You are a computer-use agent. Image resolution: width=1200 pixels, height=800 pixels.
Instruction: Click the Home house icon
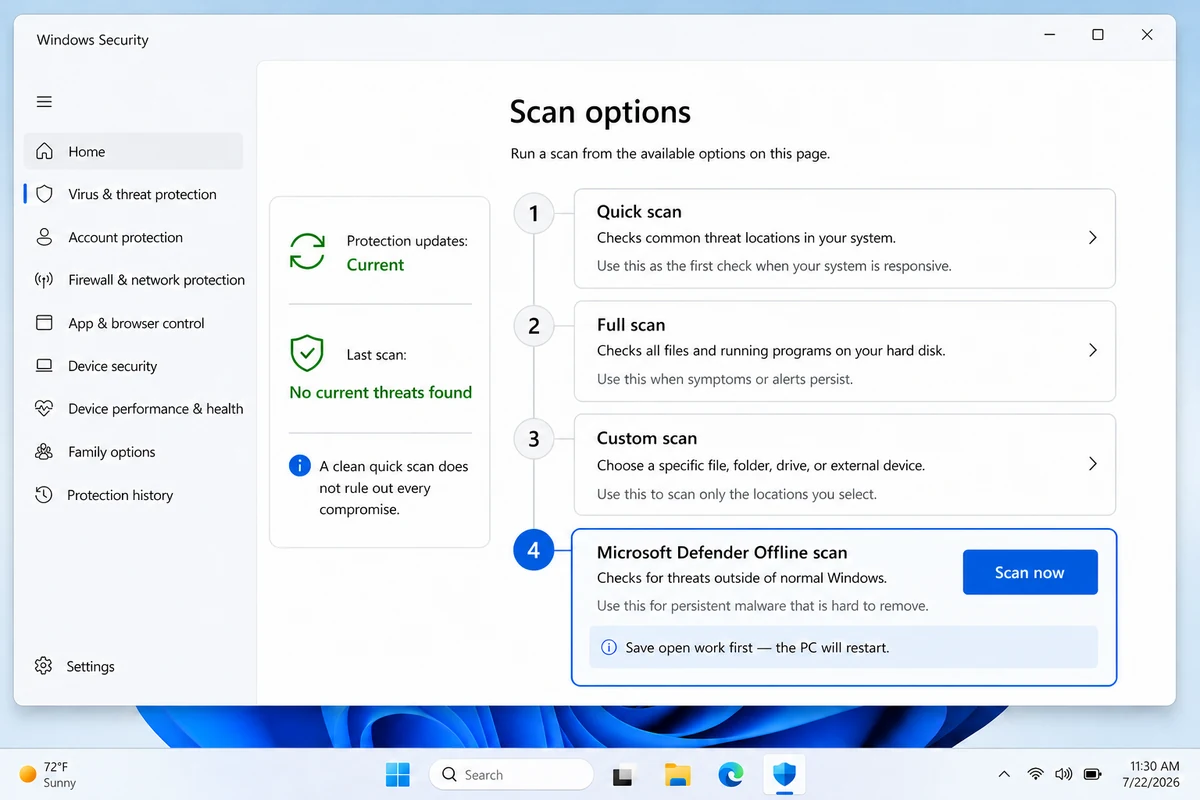tap(44, 152)
